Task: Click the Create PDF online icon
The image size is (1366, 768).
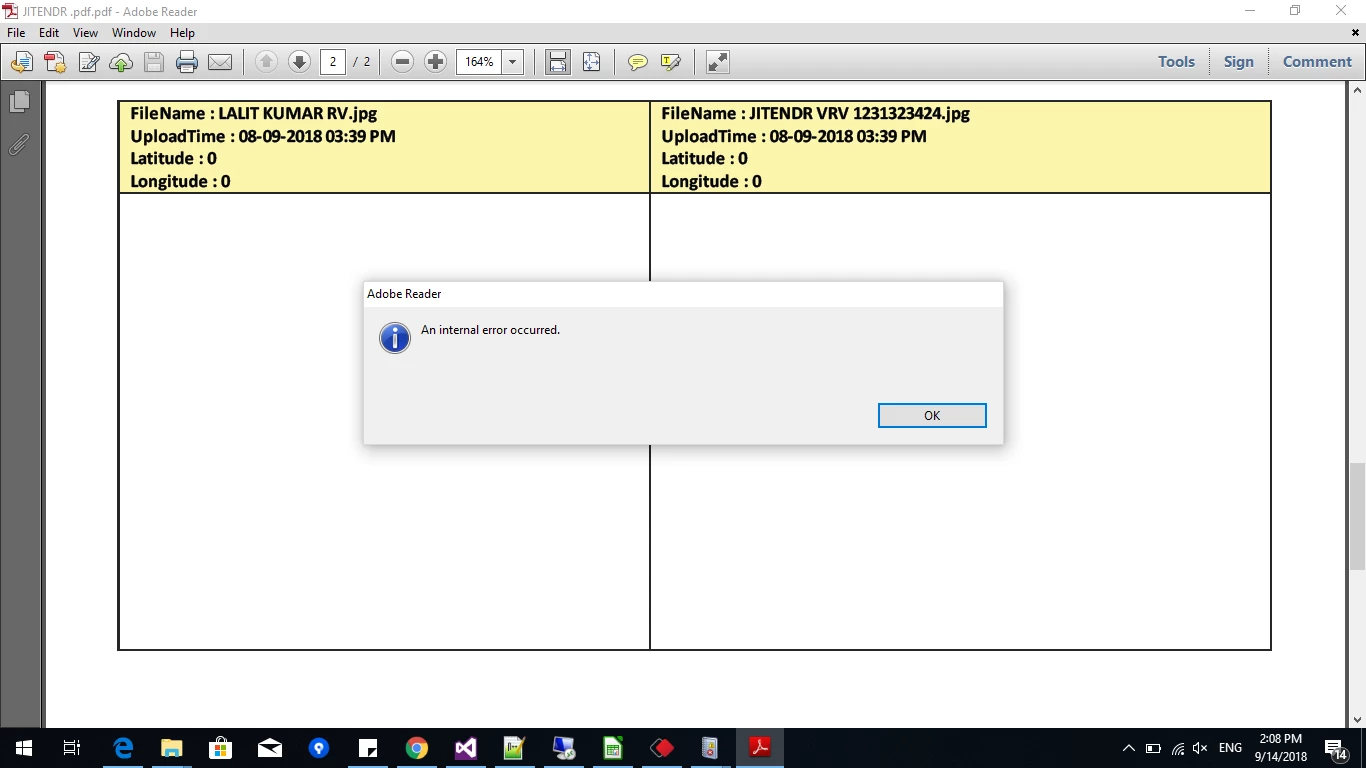Action: coord(55,62)
